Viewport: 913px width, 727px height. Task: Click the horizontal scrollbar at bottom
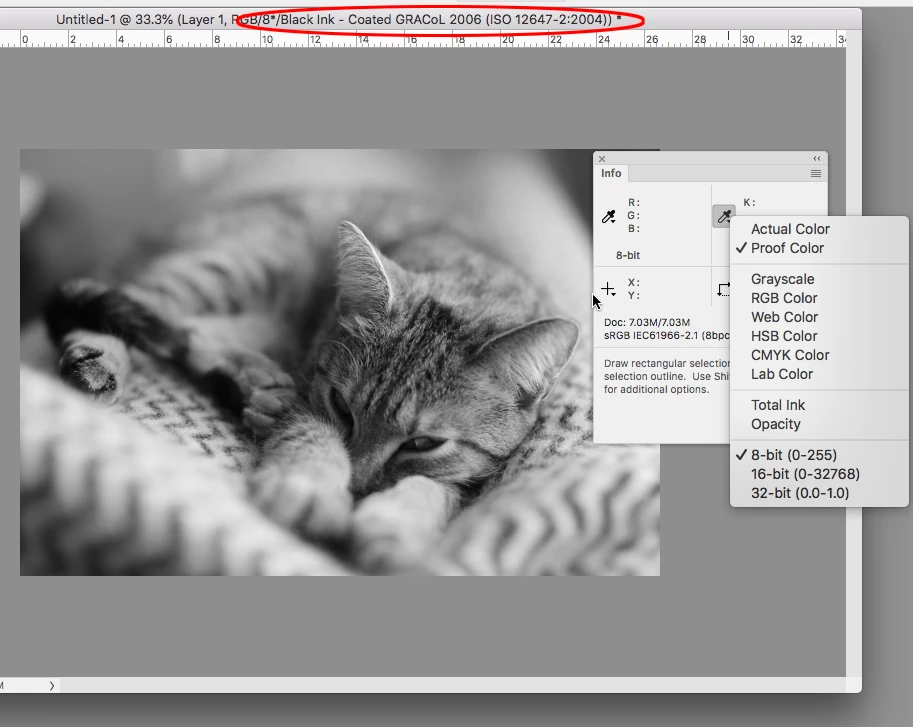[452, 686]
